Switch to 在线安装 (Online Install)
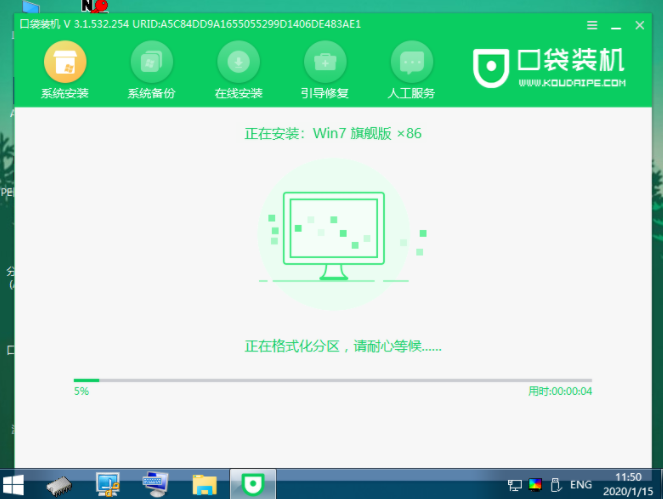This screenshot has width=663, height=499. coord(238,64)
